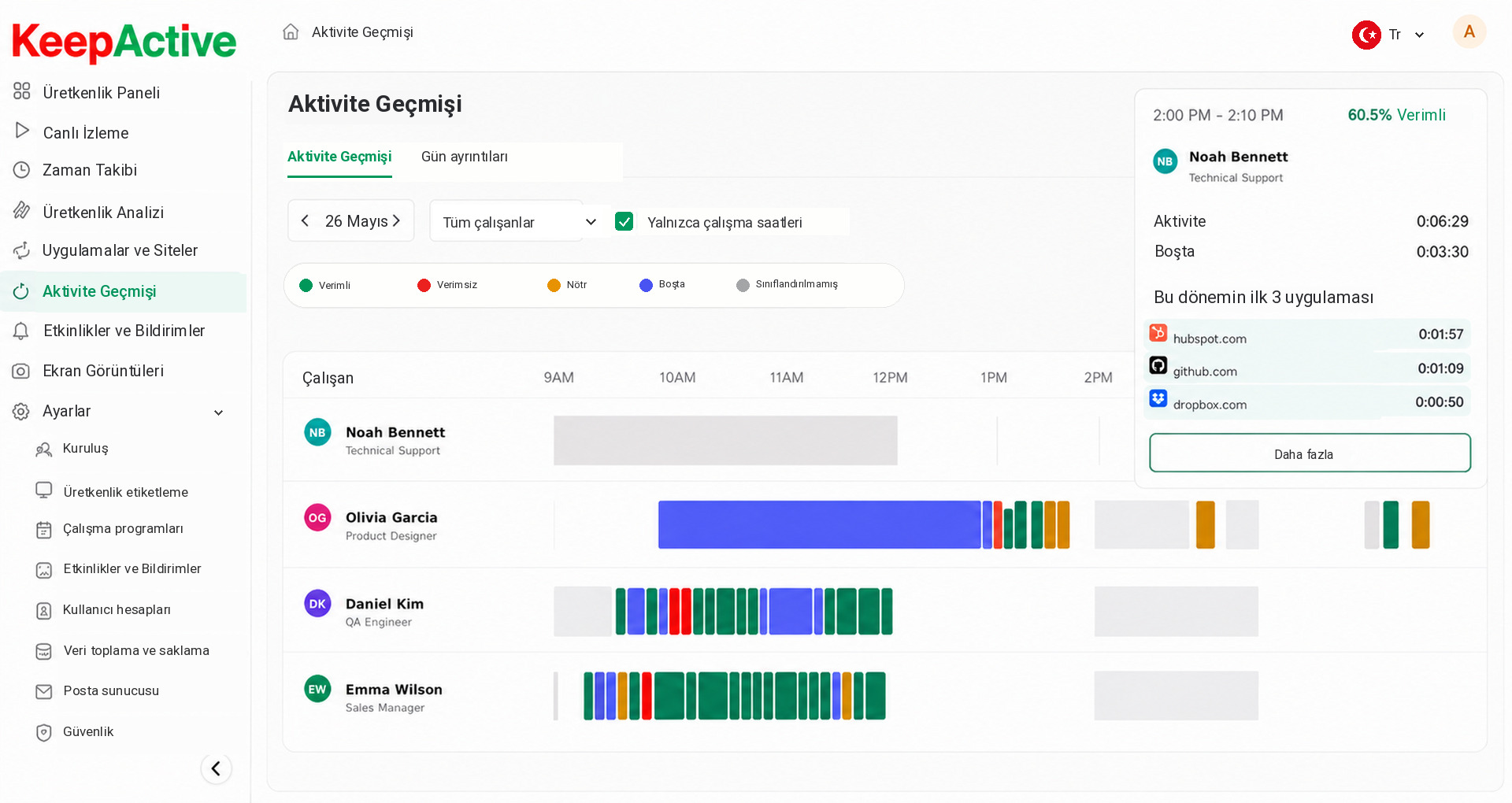Go to the previous day arrow
Screen dimensions: 1512x803
305,221
